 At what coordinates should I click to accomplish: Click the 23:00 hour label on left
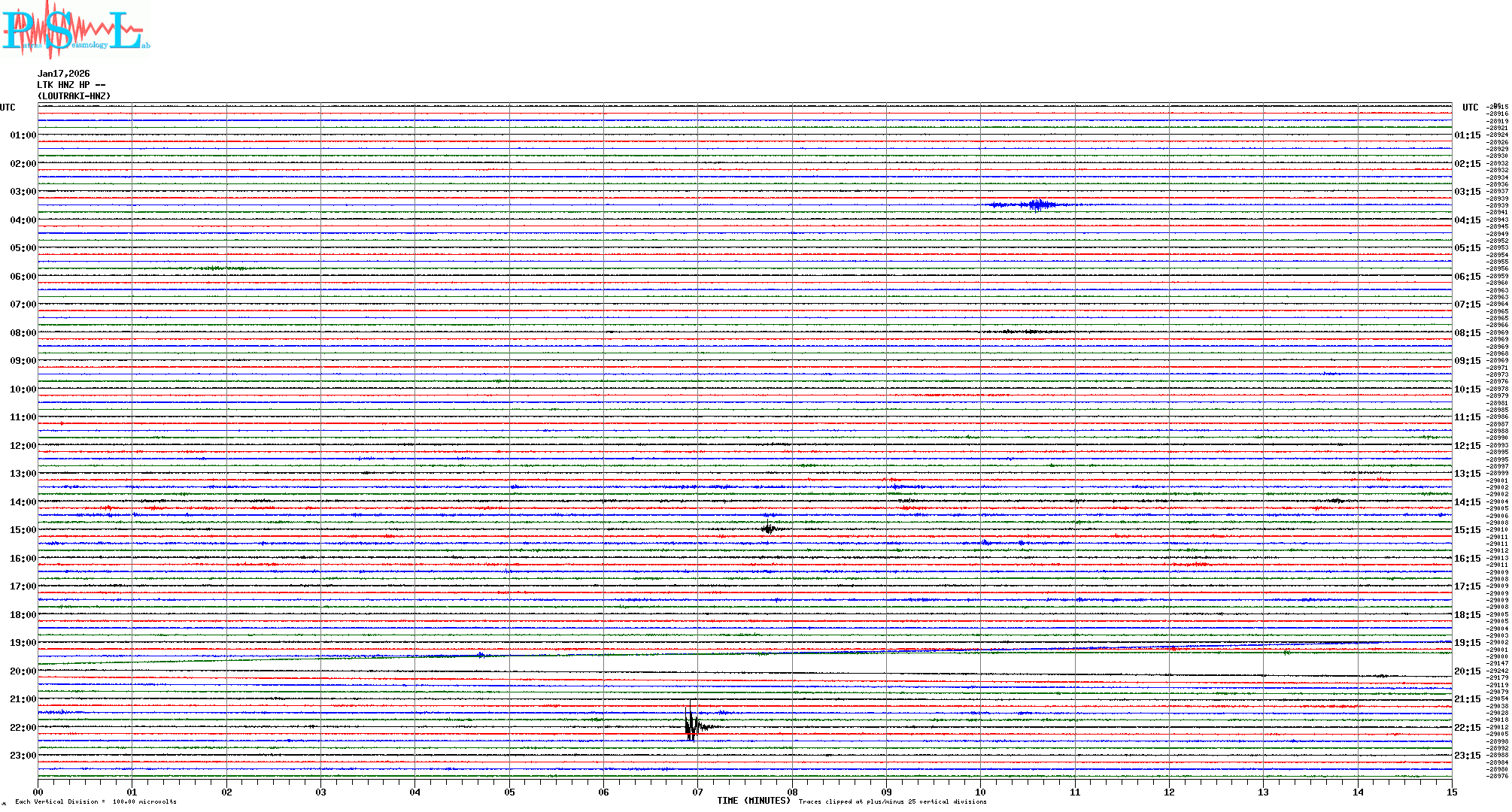click(23, 756)
